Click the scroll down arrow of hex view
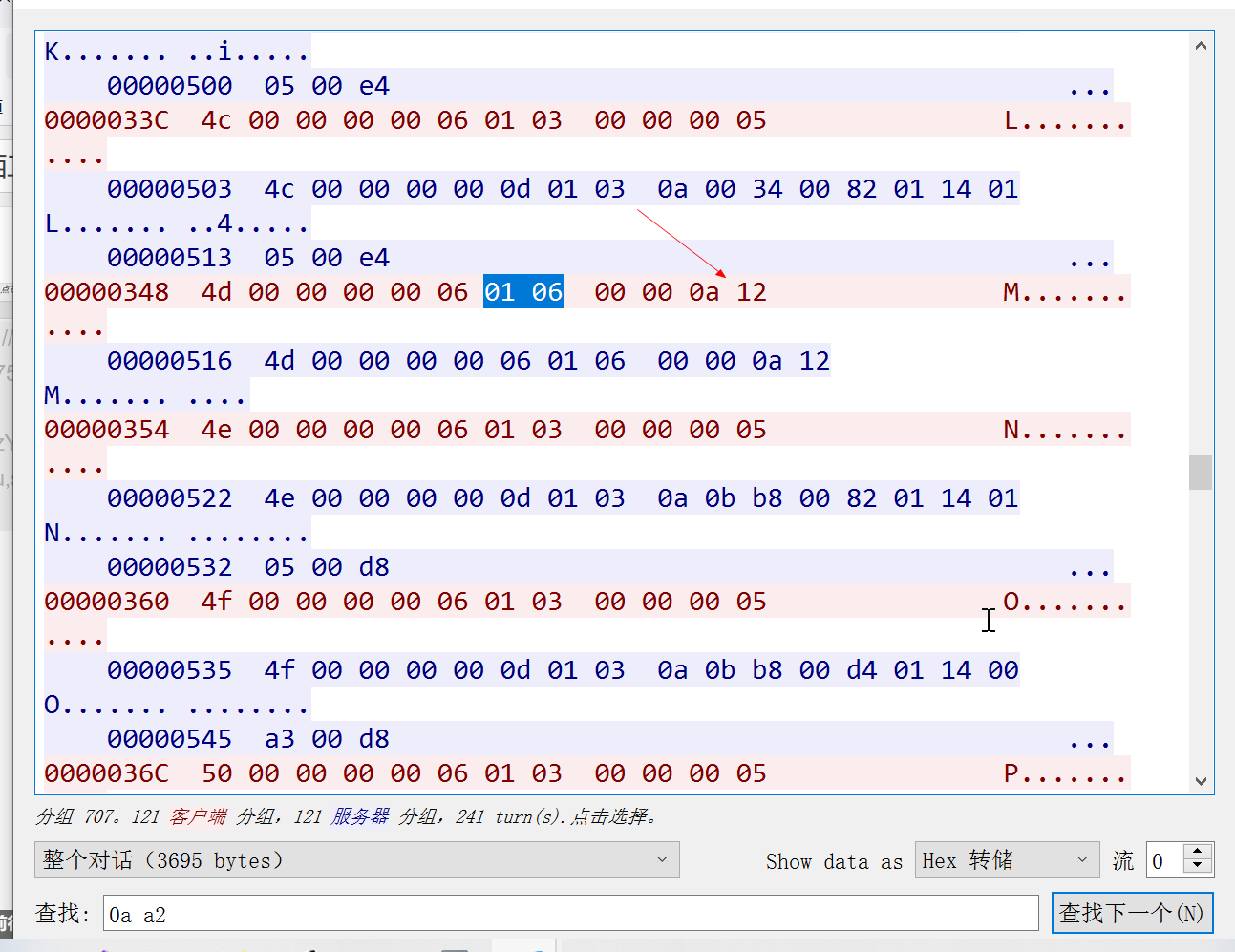 pos(1201,780)
